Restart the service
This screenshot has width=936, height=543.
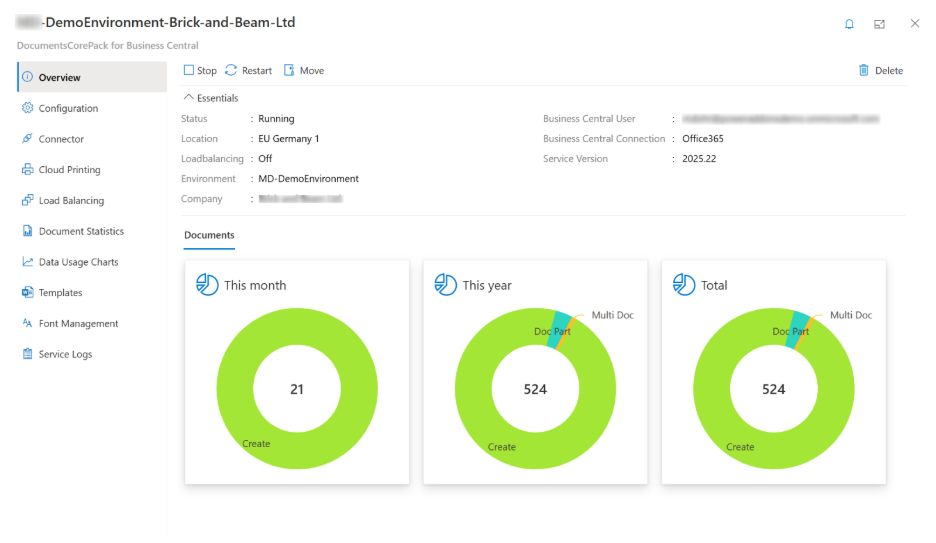click(248, 70)
